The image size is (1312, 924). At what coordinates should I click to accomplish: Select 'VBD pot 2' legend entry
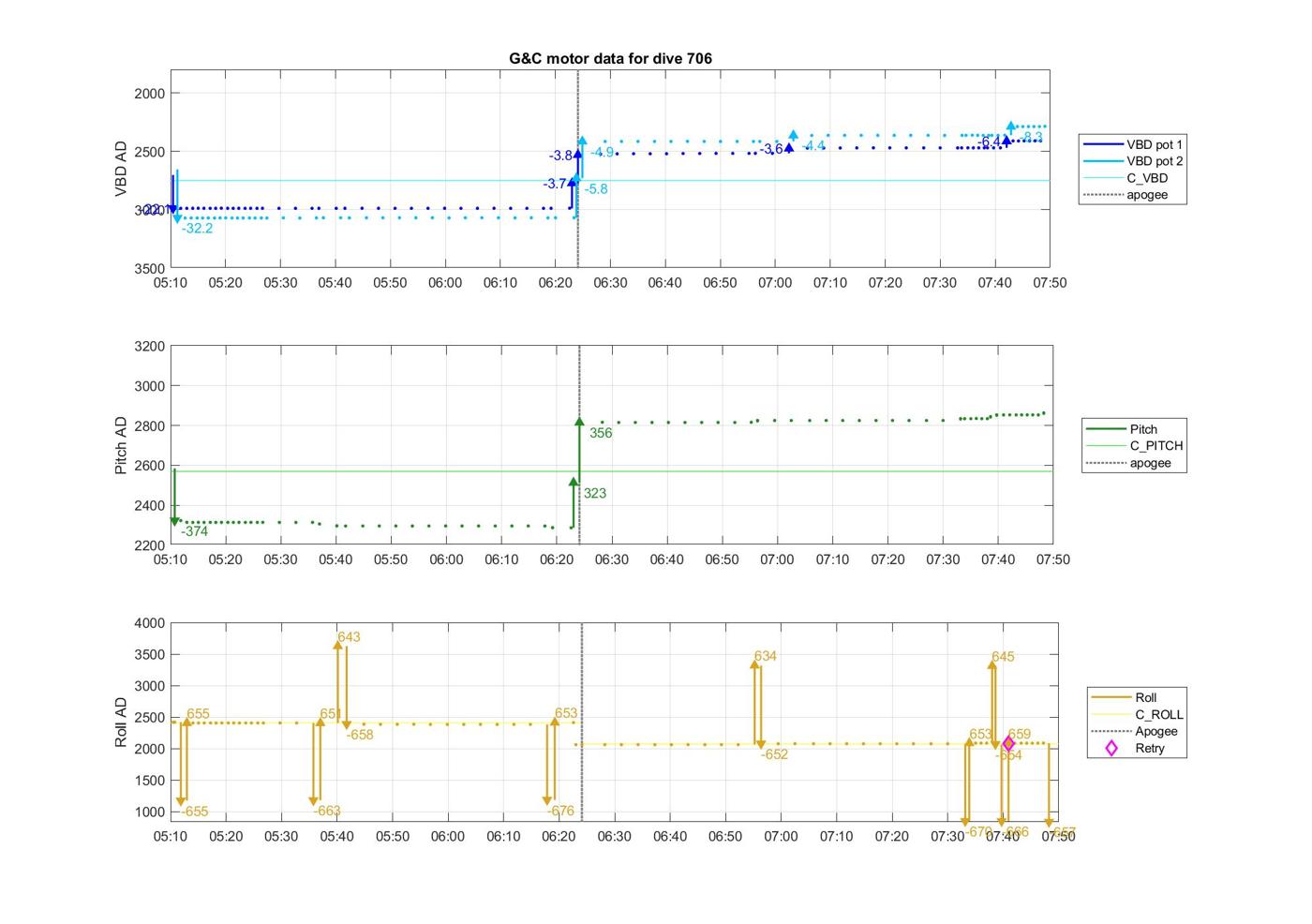pos(1155,161)
